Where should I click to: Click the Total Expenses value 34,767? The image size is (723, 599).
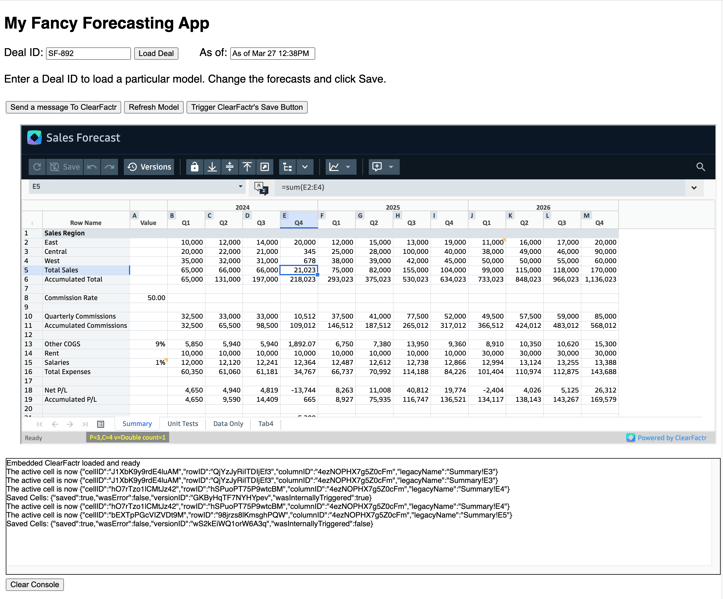299,372
